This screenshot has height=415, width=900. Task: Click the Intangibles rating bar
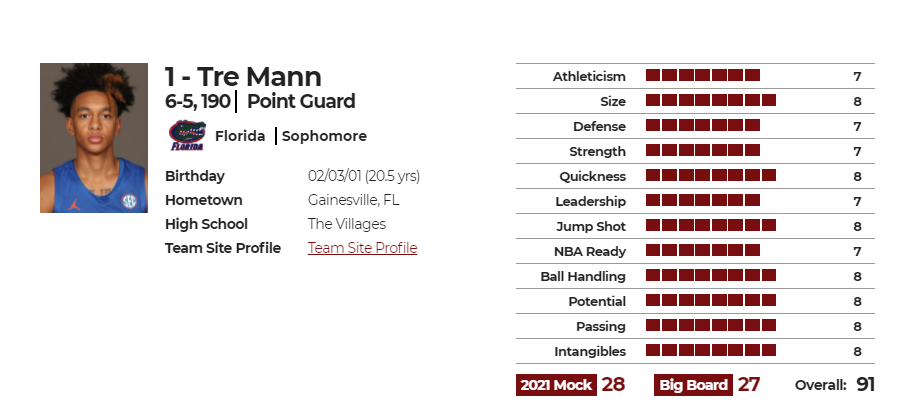click(x=711, y=350)
